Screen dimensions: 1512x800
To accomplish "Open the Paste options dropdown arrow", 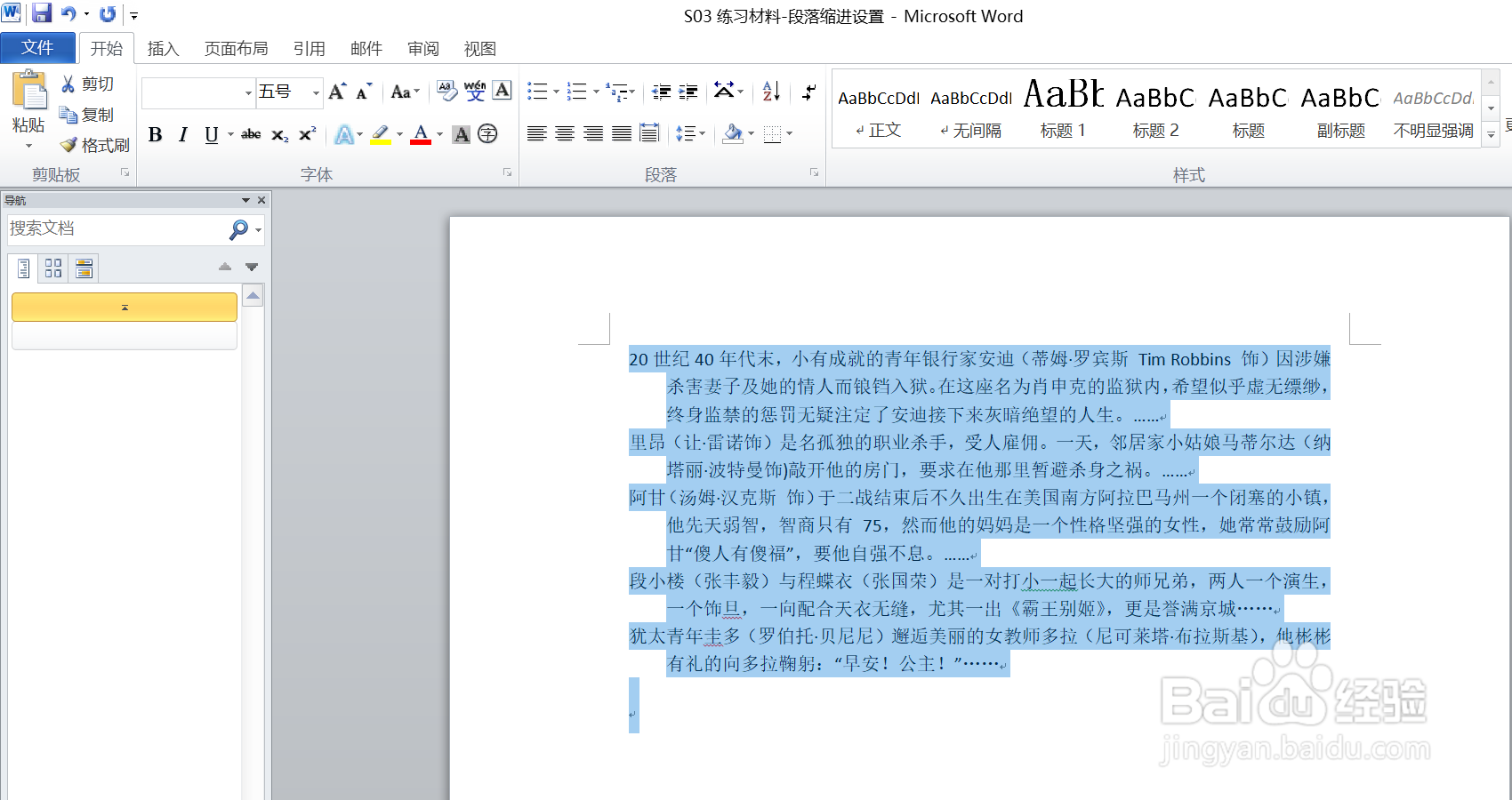I will (28, 146).
